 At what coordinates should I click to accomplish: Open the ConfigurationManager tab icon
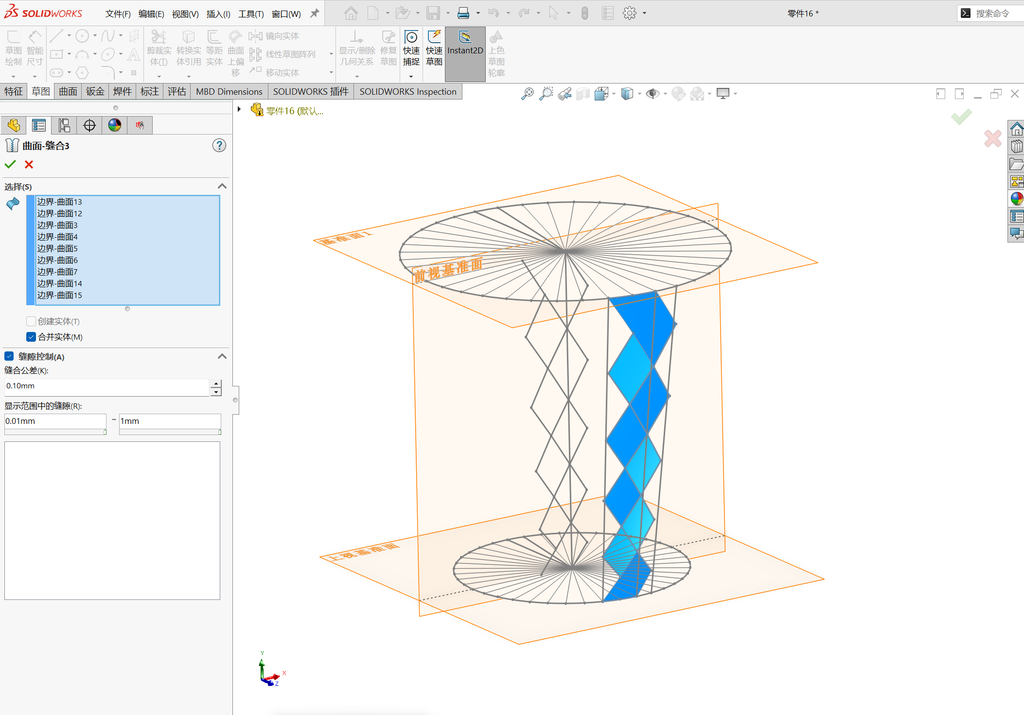pos(64,125)
